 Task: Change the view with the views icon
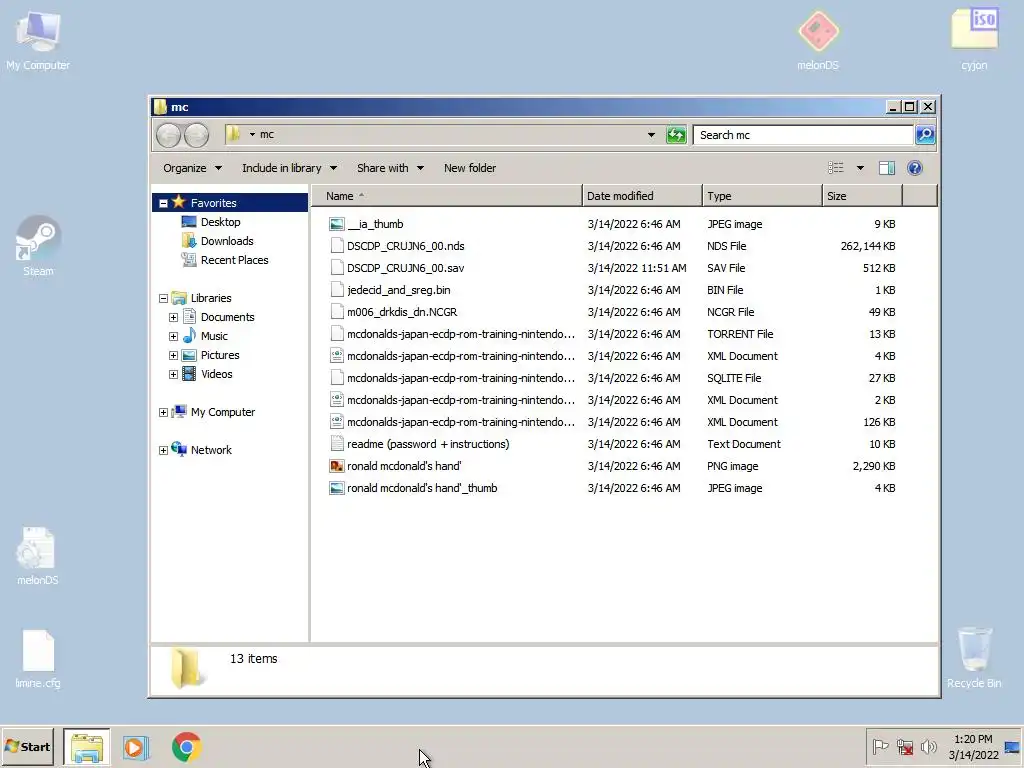pyautogui.click(x=835, y=168)
